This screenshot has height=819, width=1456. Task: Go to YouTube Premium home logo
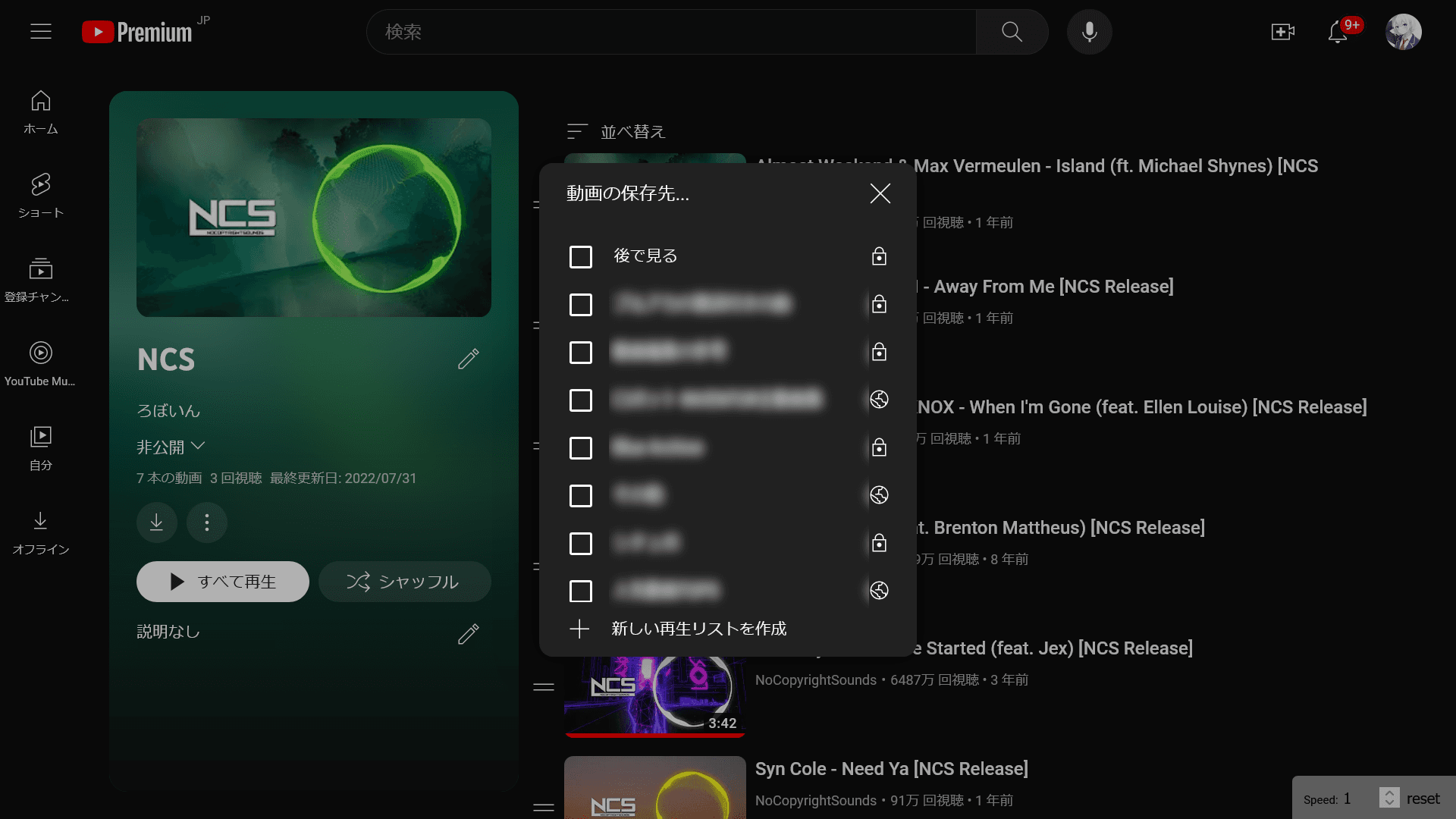[137, 32]
